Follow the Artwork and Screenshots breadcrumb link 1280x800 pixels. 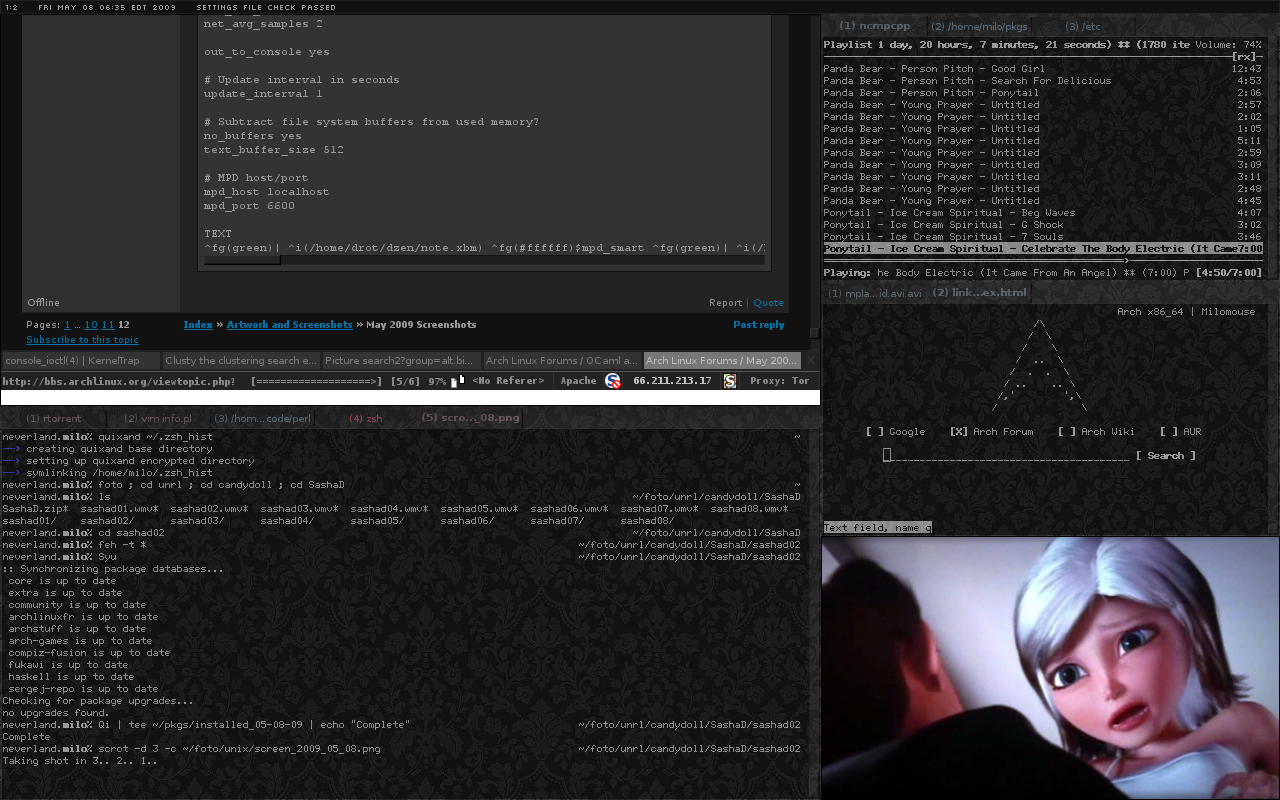[289, 325]
